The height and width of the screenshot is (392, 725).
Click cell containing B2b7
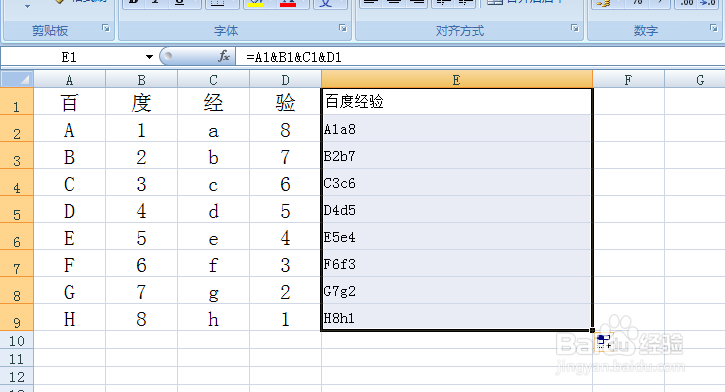click(x=457, y=155)
